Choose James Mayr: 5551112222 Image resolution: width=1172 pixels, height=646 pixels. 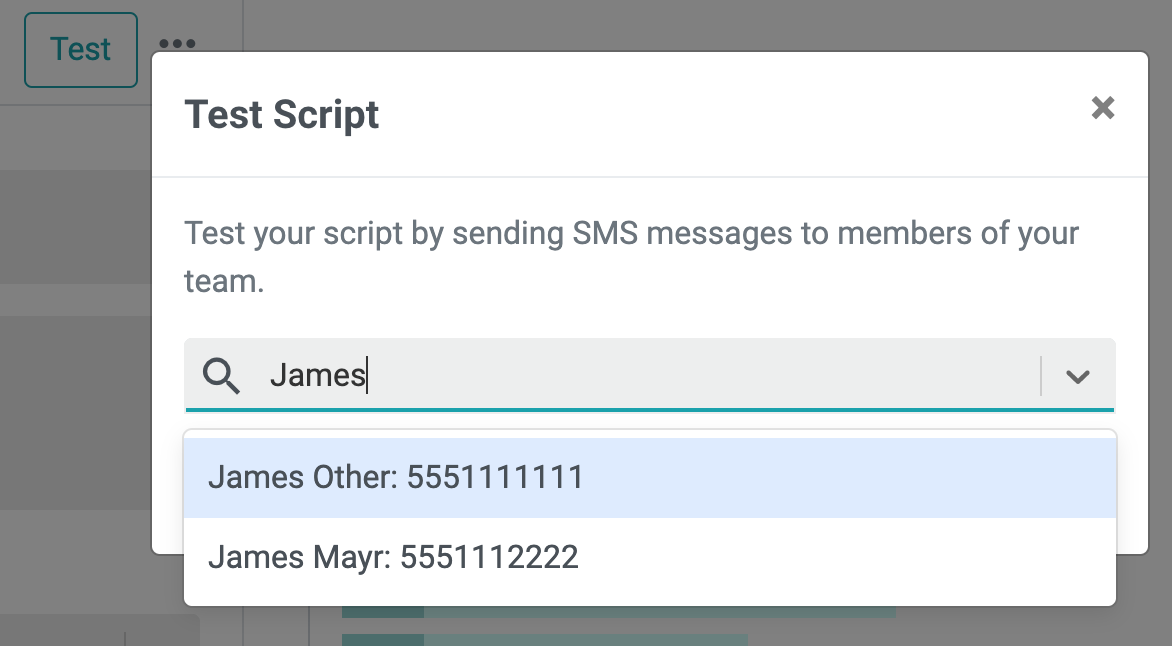point(650,557)
